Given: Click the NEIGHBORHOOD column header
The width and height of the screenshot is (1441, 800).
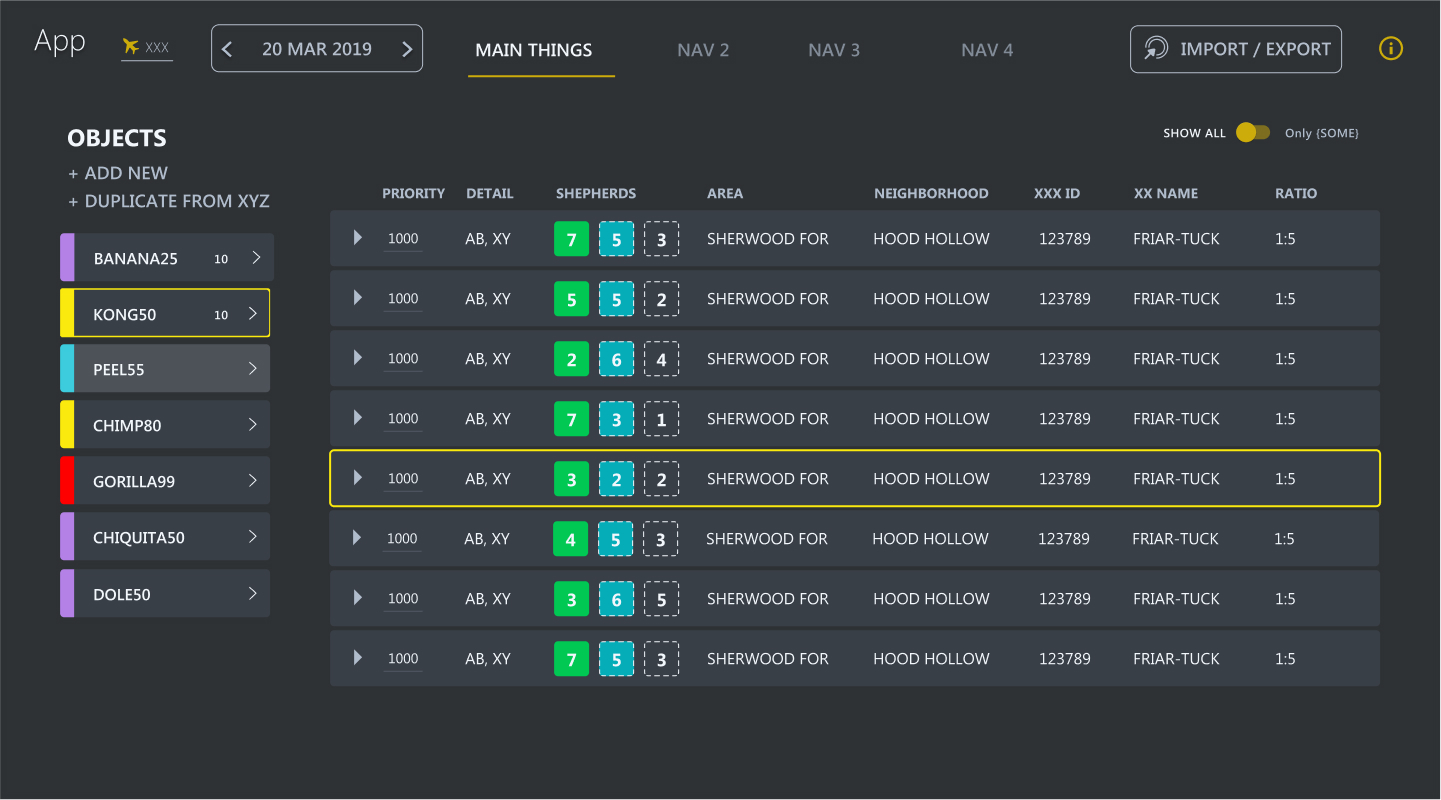Looking at the screenshot, I should coord(931,193).
